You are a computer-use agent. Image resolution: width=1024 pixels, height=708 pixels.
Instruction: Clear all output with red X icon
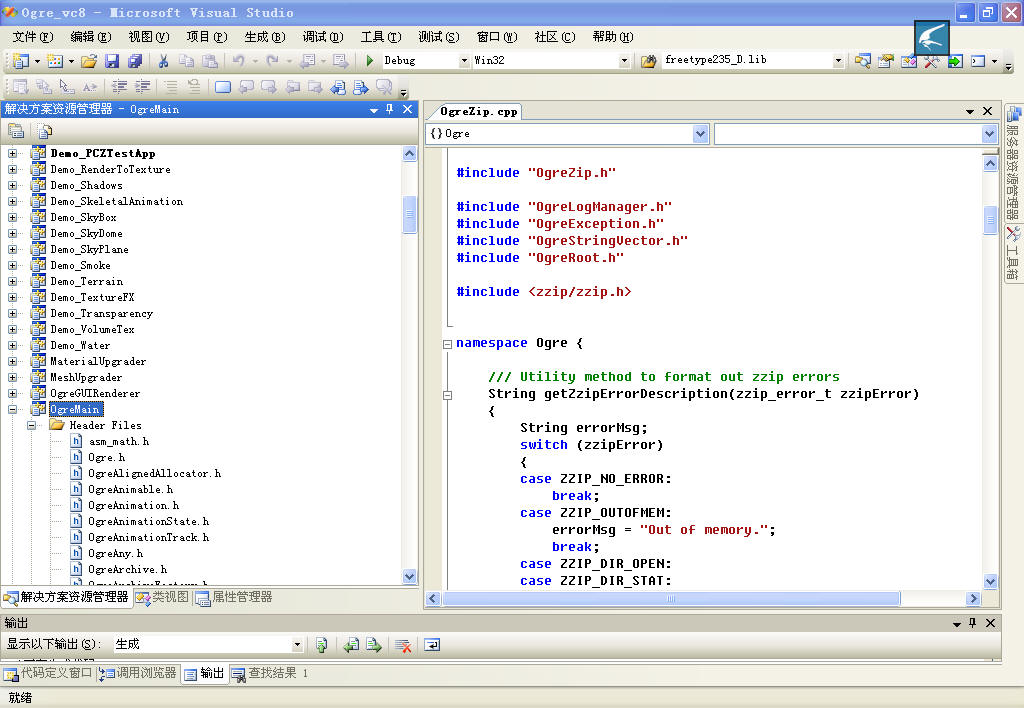404,645
